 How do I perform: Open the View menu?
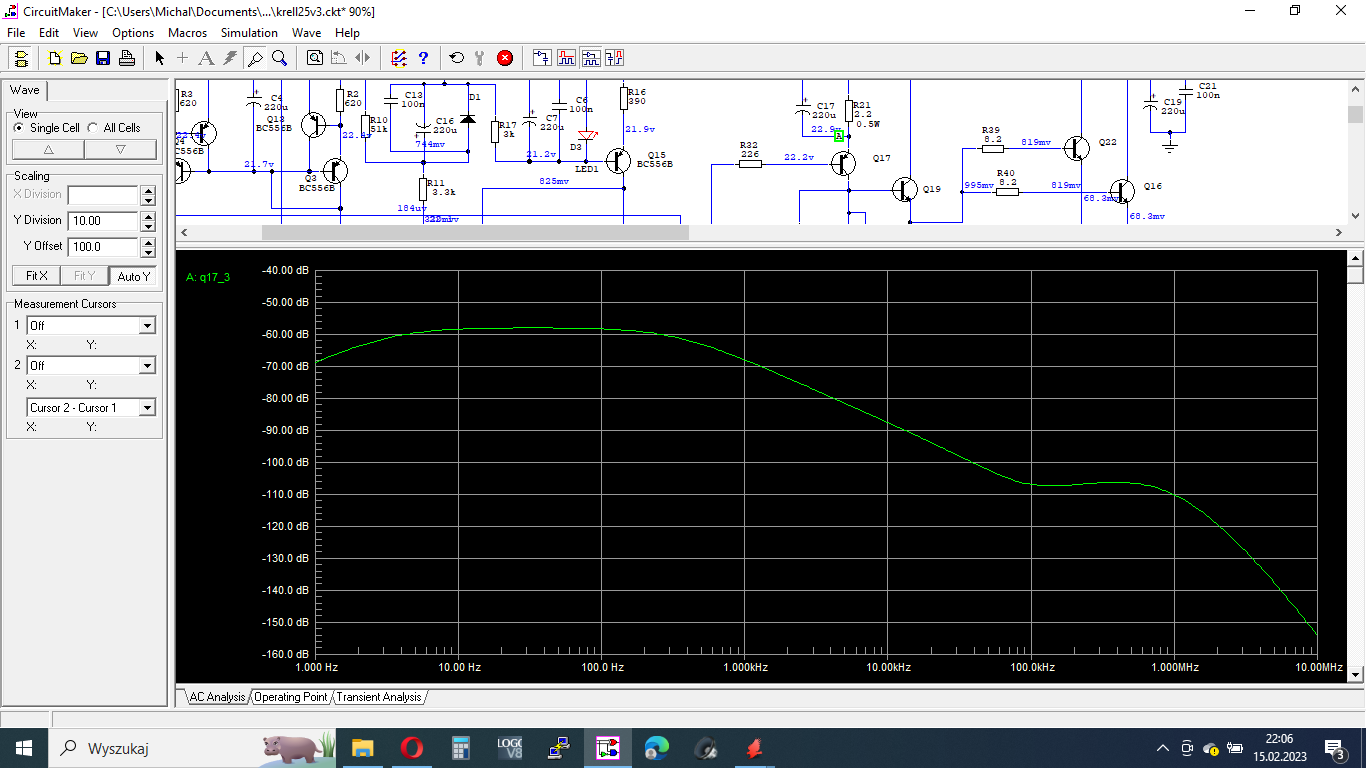85,33
